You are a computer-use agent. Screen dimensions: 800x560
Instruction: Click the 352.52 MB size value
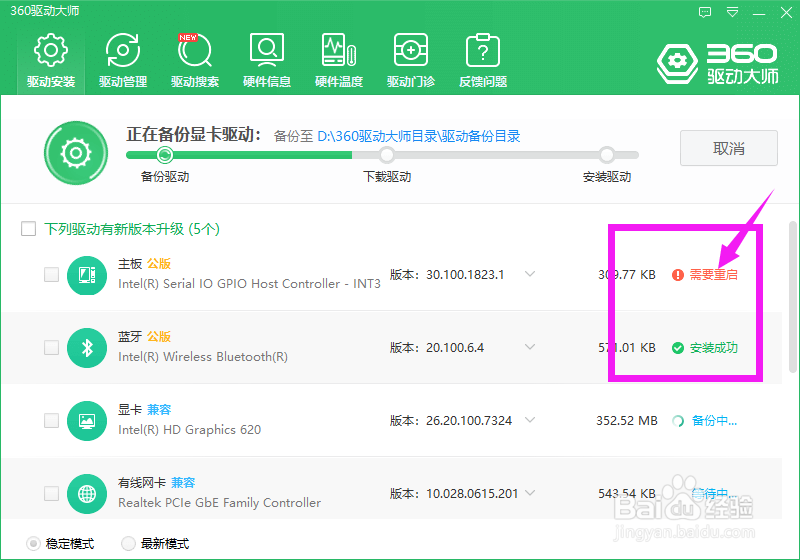coord(627,421)
